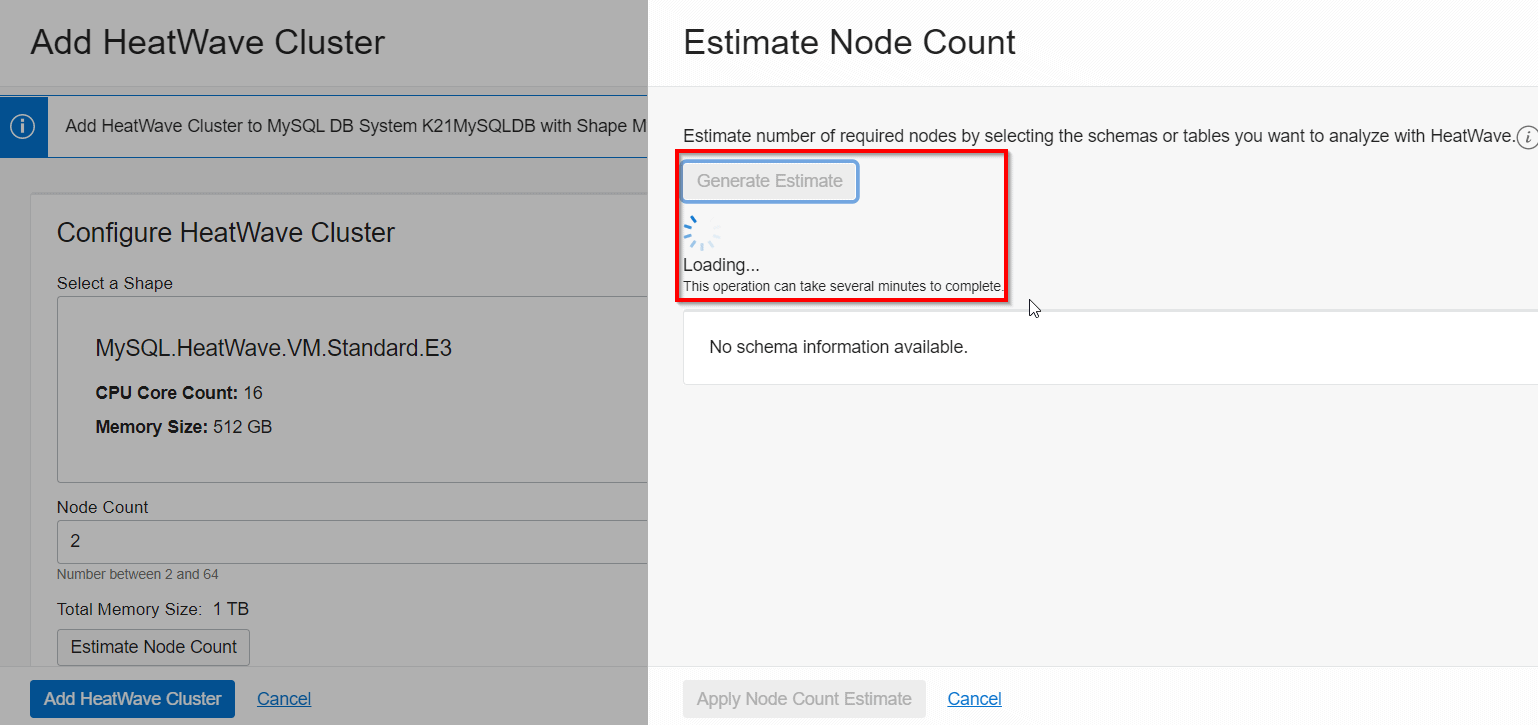Select the Add HeatWave Cluster panel title
This screenshot has height=725, width=1538.
[207, 43]
